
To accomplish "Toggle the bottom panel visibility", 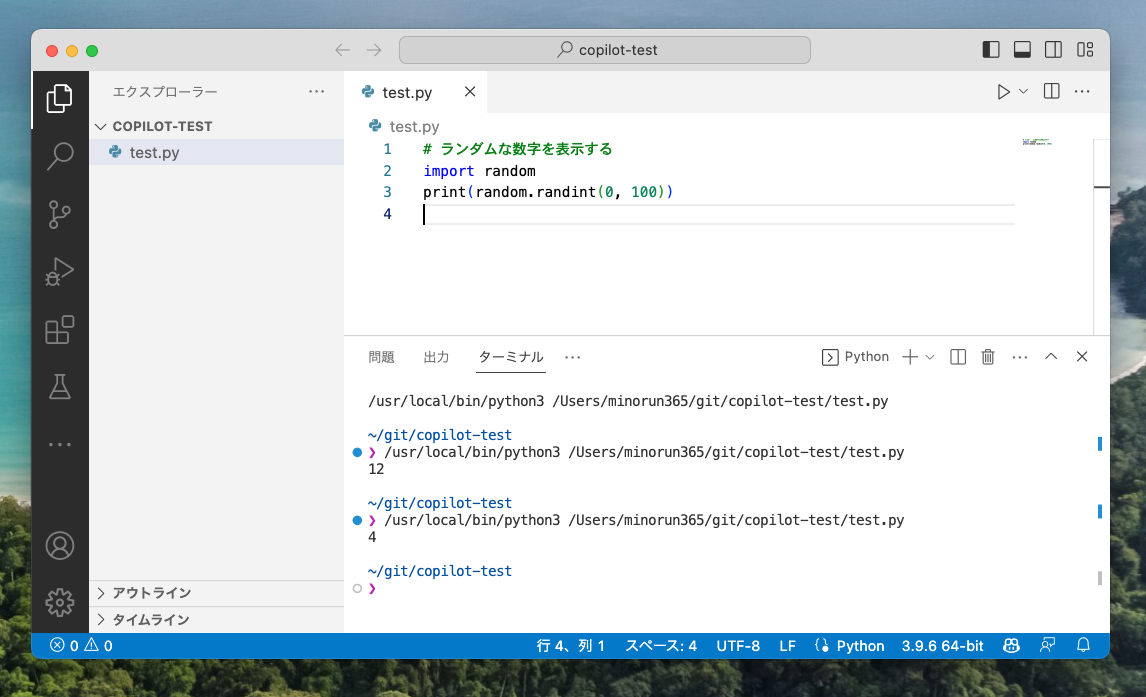I will (x=1022, y=49).
